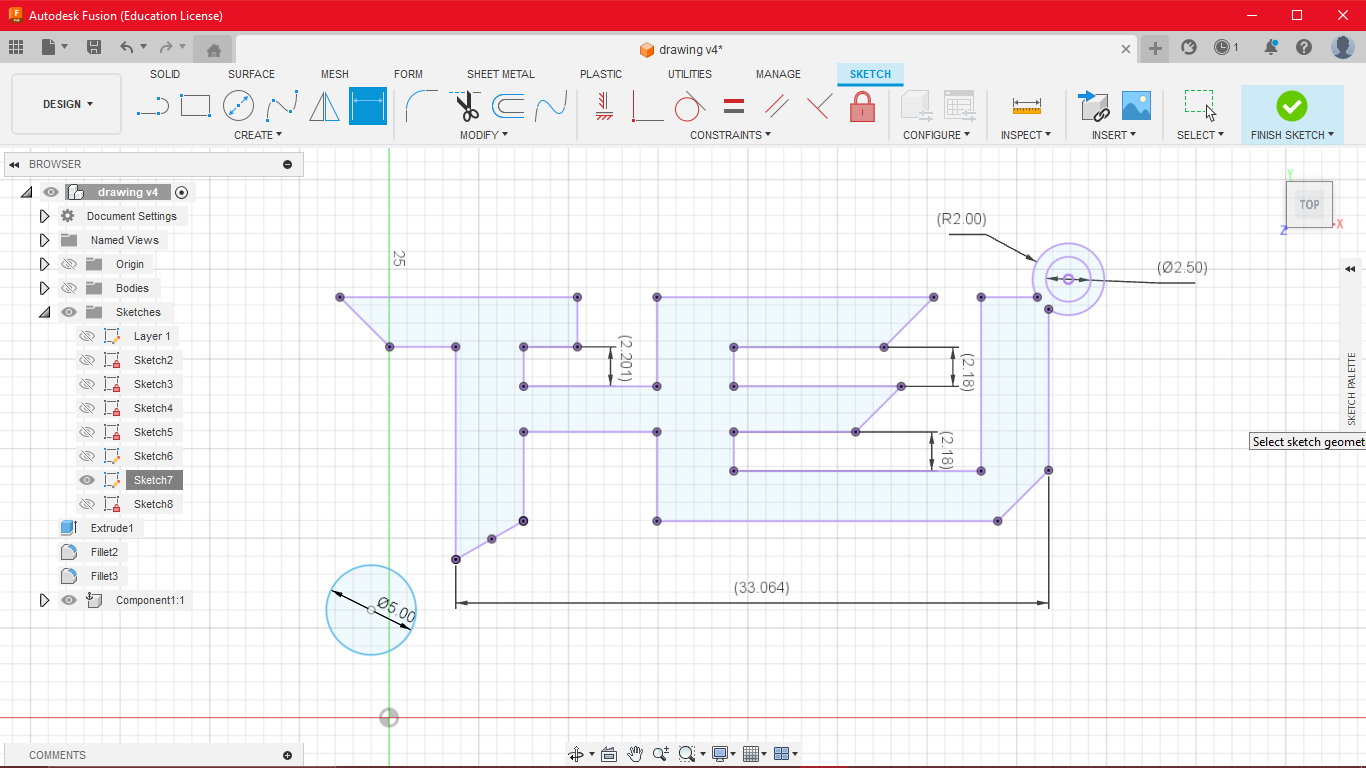Open the SELECT menu label
The image size is (1366, 768).
pyautogui.click(x=1200, y=135)
